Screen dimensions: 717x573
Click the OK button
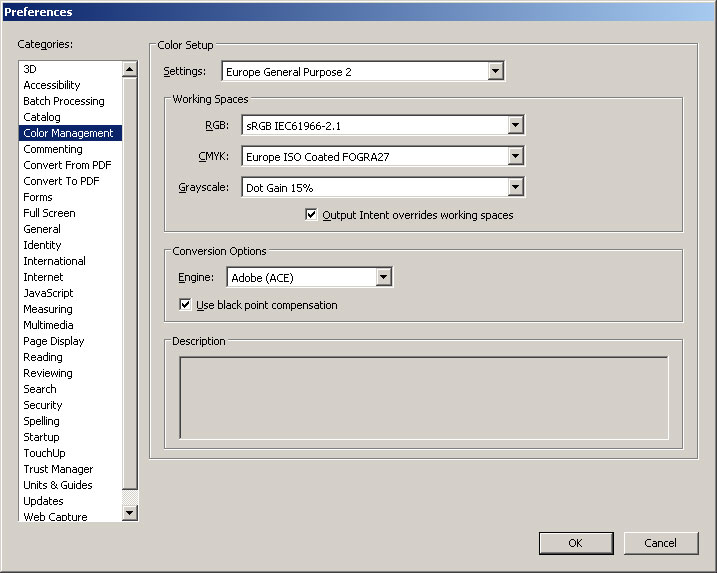(x=576, y=543)
